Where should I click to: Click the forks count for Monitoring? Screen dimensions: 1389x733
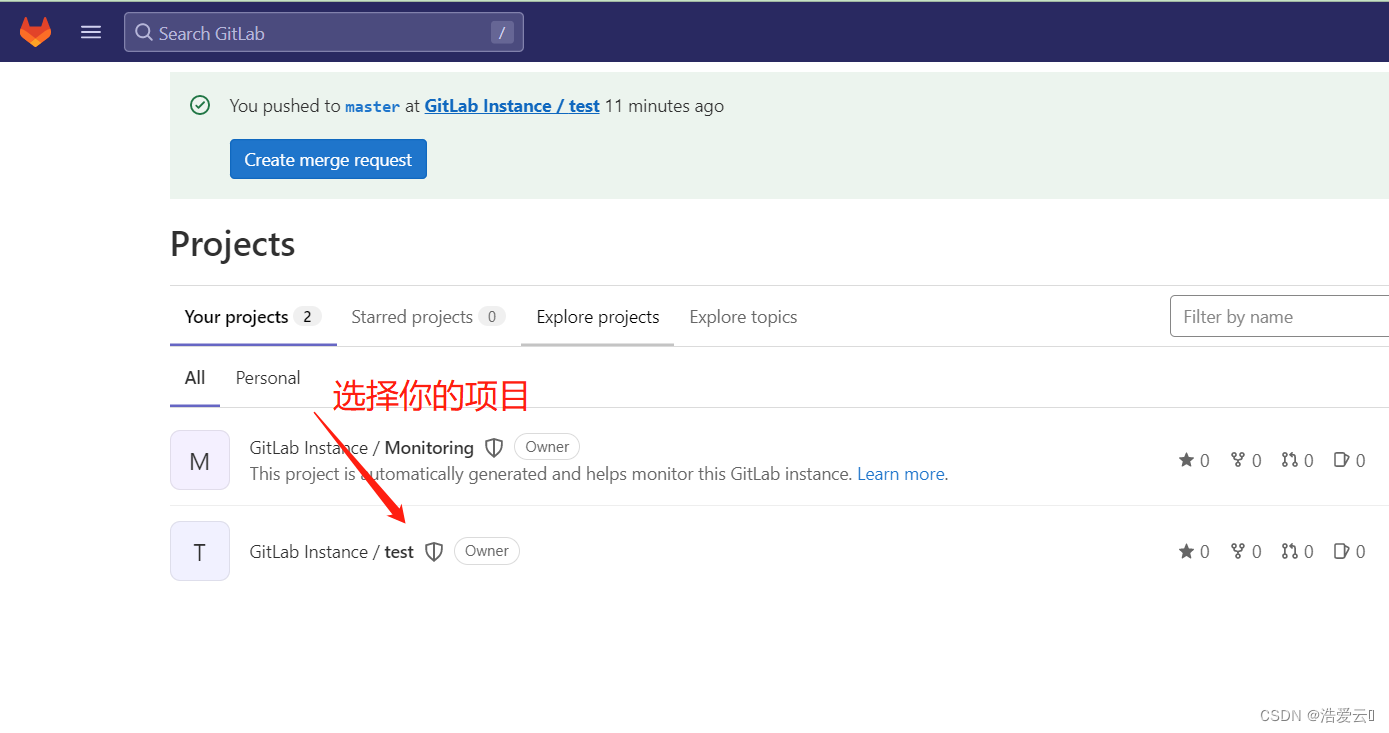pos(1246,460)
